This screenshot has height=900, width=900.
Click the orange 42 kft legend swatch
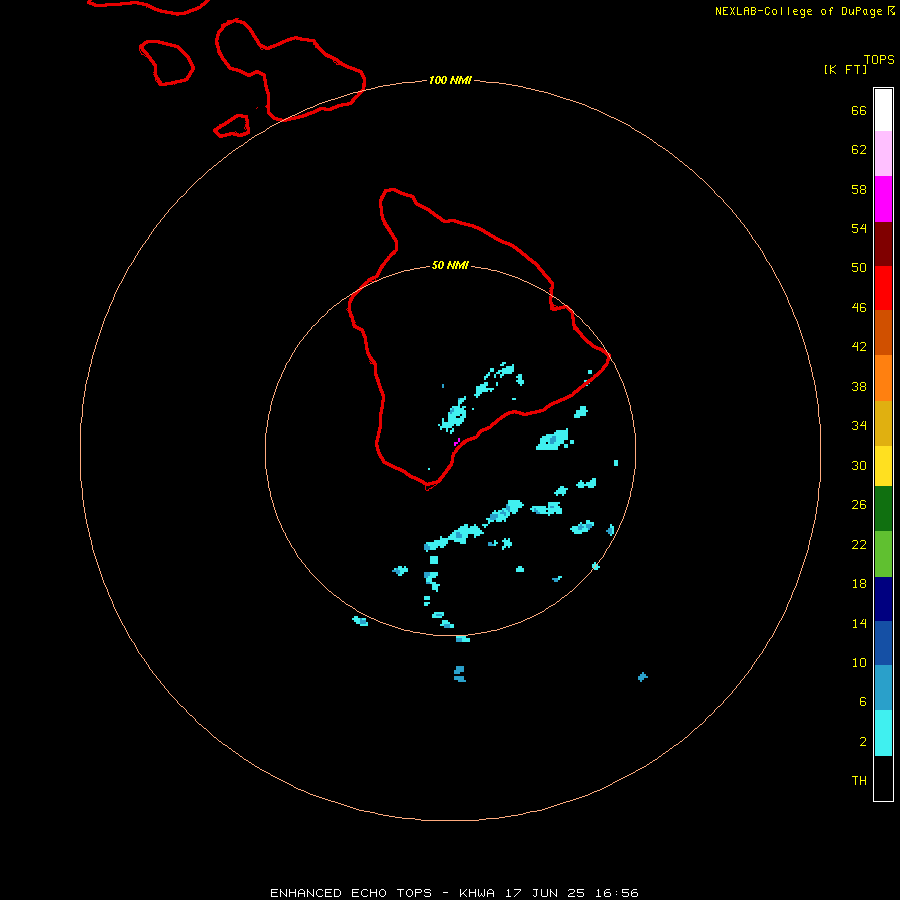click(x=883, y=378)
